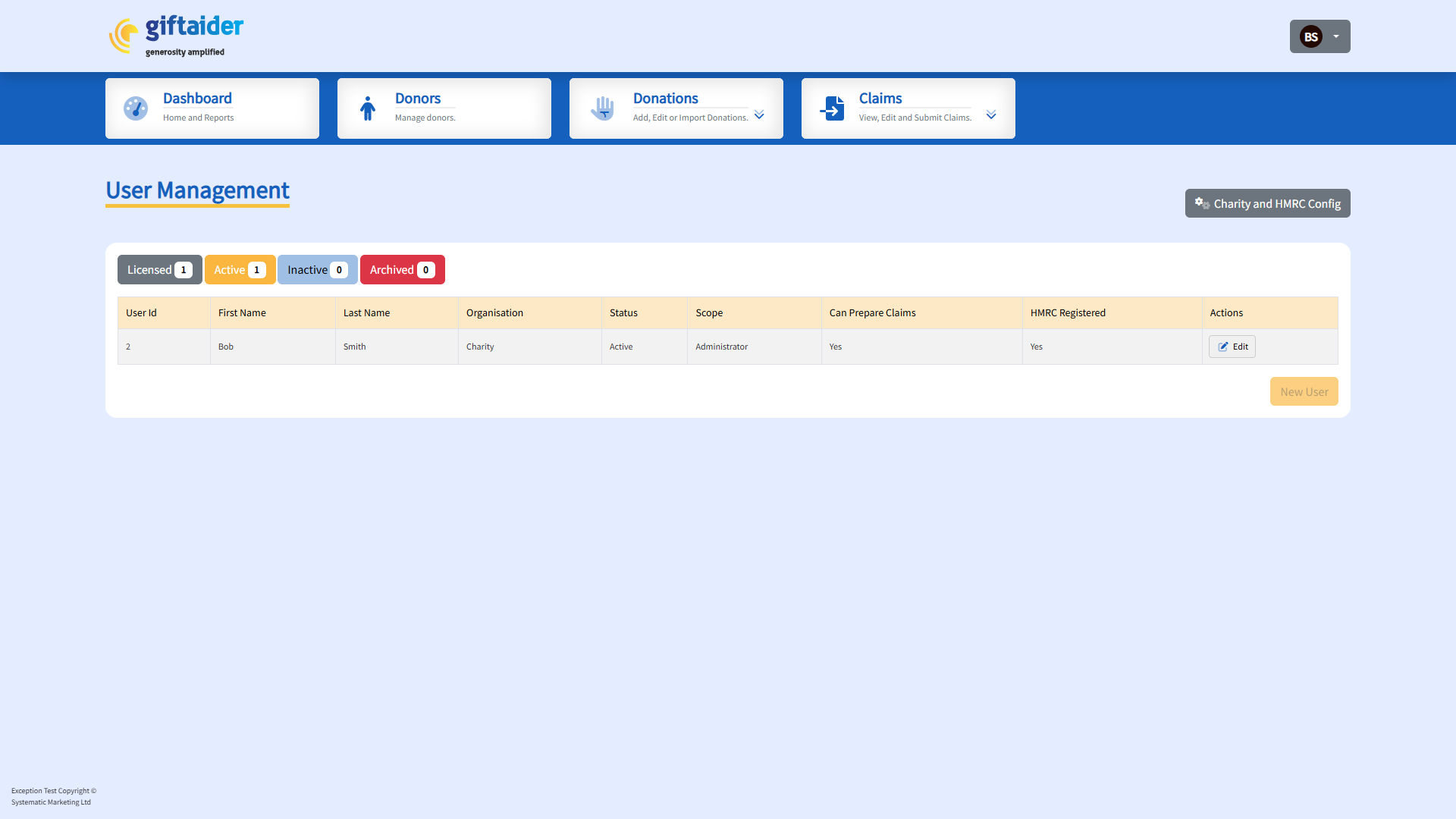Open the Donations title

(x=666, y=99)
